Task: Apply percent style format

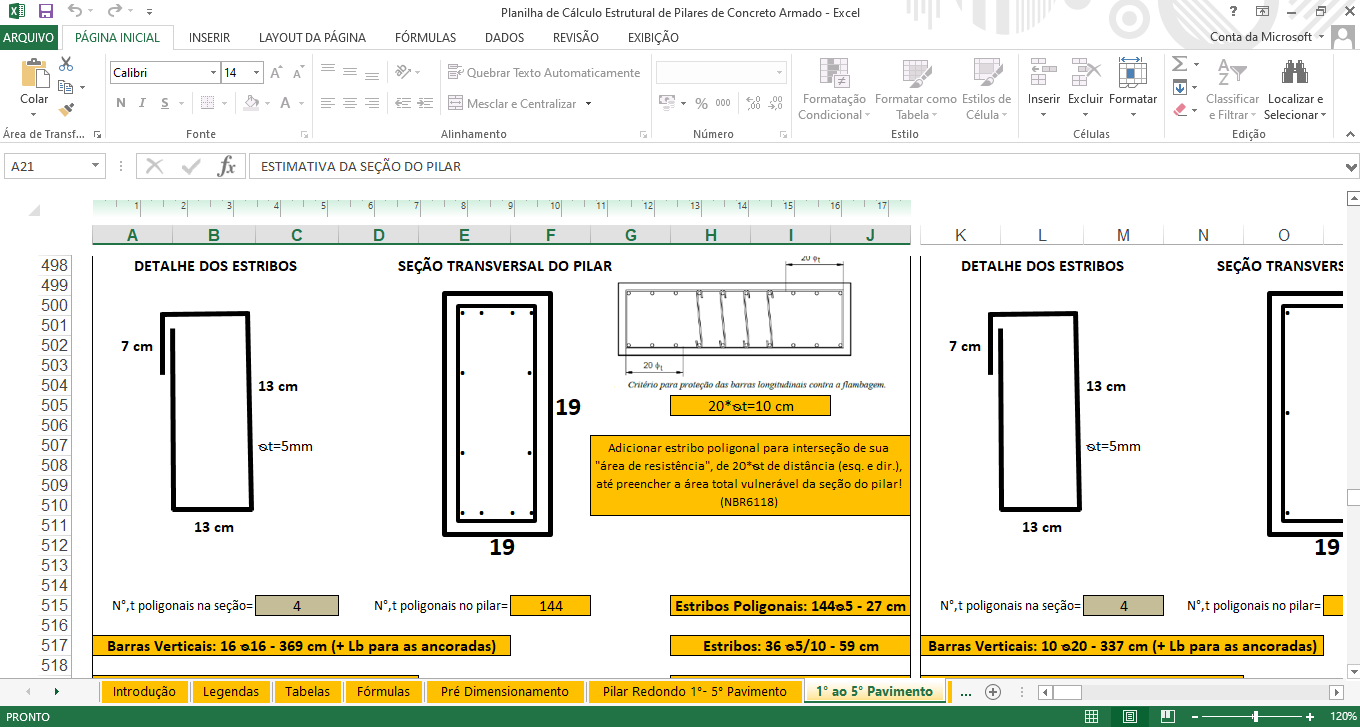Action: coord(701,103)
